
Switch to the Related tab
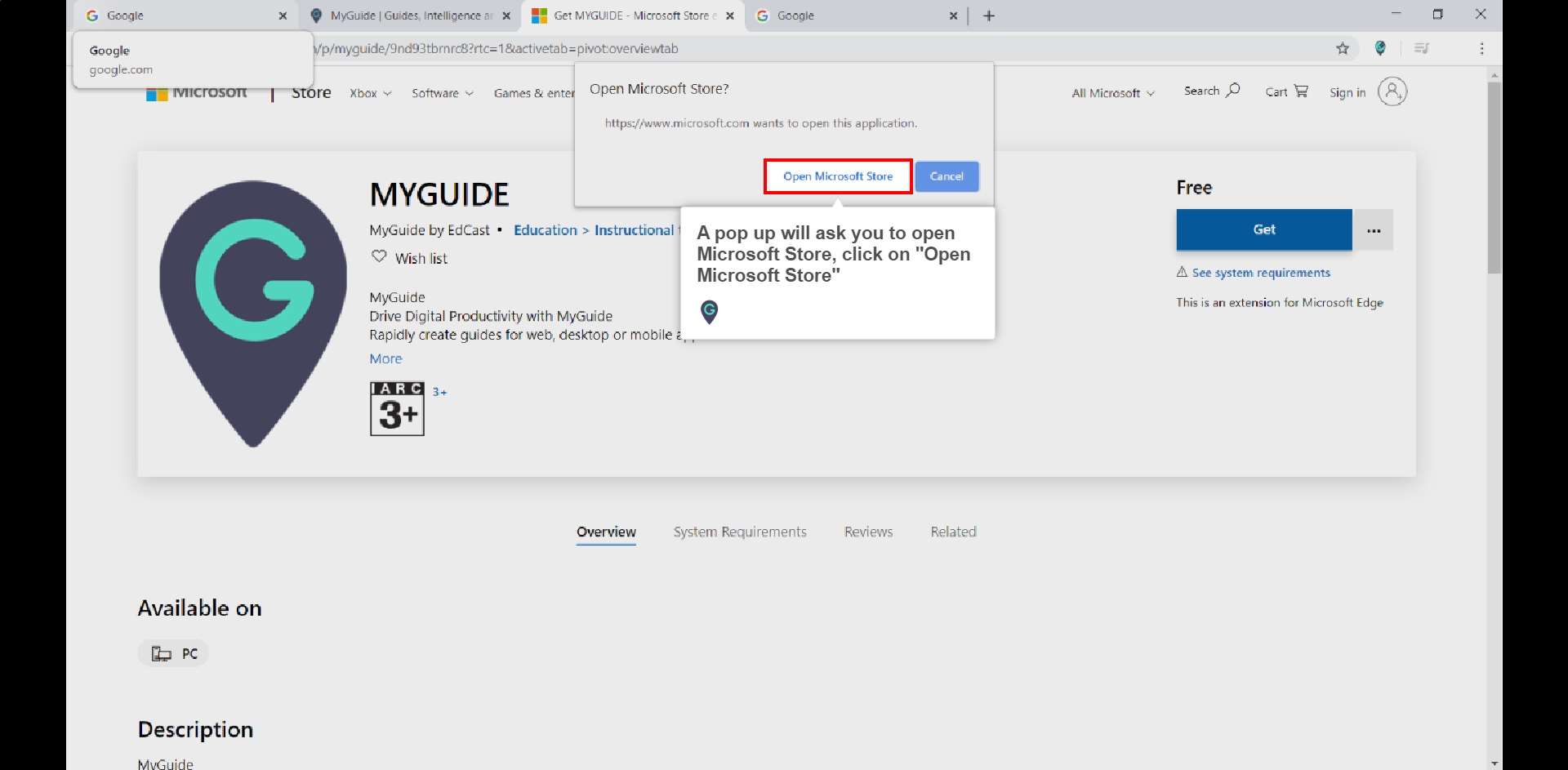(x=953, y=532)
